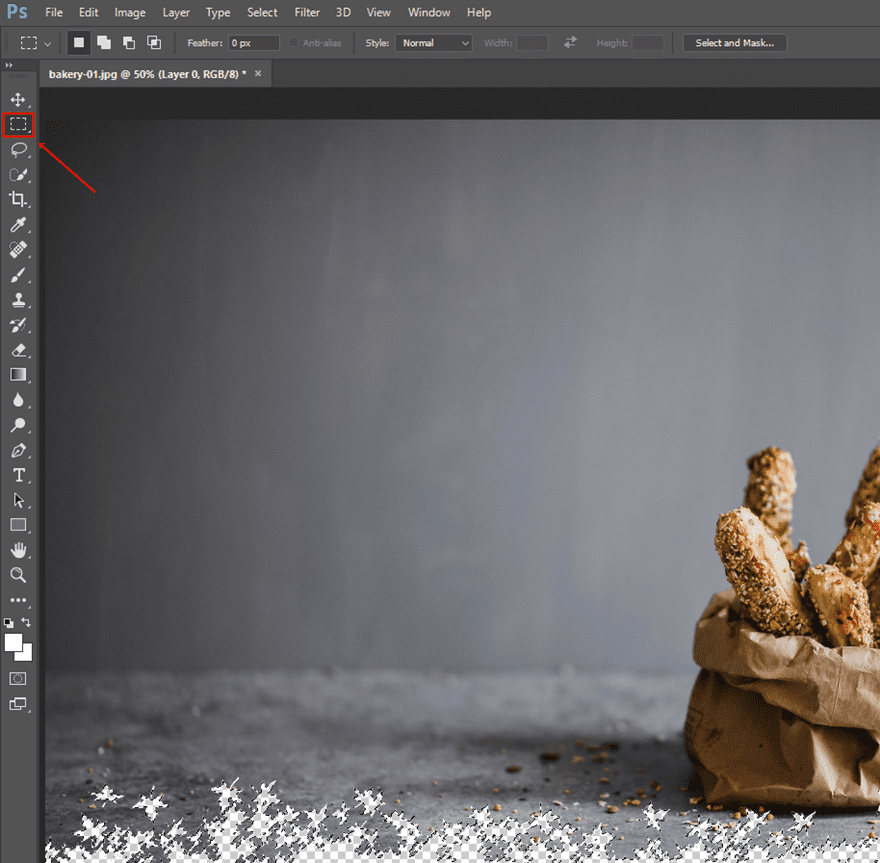Open the Layer menu
This screenshot has width=880, height=863.
(176, 13)
